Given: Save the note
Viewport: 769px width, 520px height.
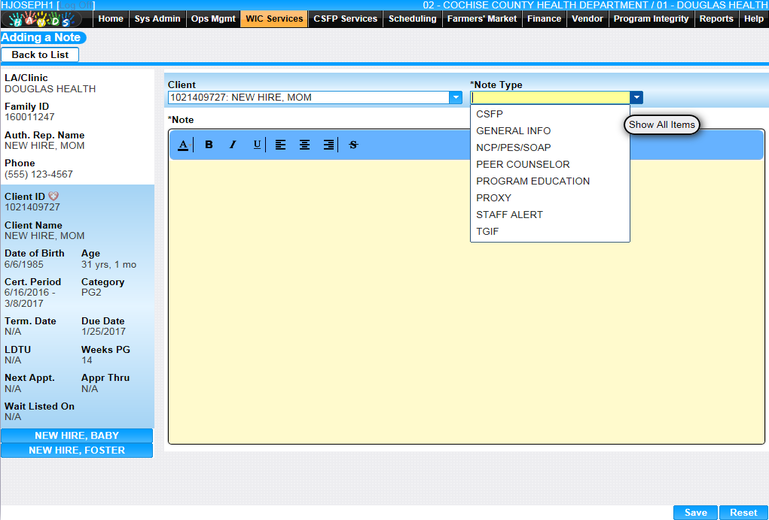Looking at the screenshot, I should [694, 512].
